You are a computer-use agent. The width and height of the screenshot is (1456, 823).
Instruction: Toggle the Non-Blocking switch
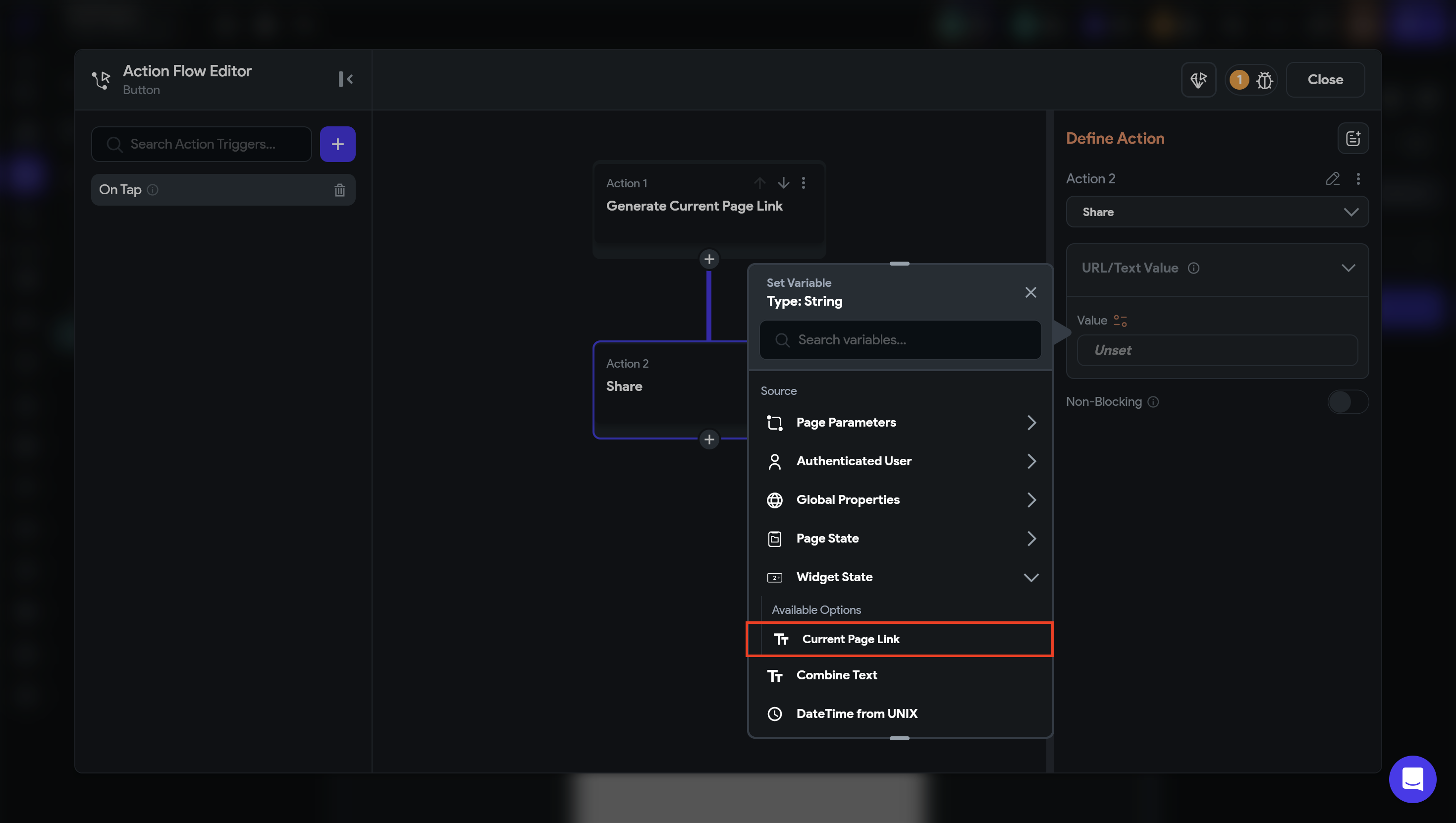(1347, 402)
